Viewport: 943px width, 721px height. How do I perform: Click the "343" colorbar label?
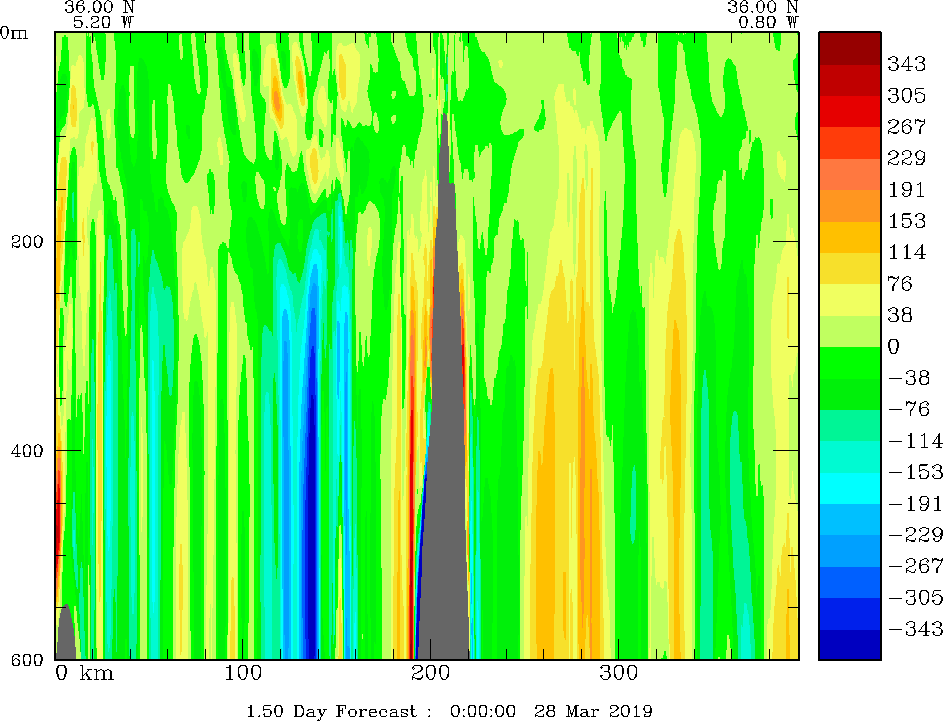[x=906, y=64]
